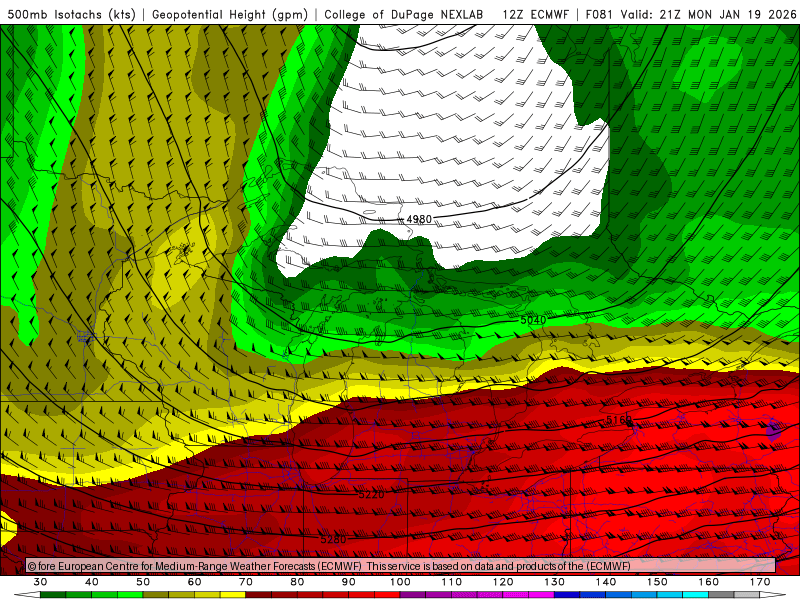Viewport: 800px width, 600px height.
Task: Click the white arrow at color bar's left end
Action: click(x=27, y=596)
